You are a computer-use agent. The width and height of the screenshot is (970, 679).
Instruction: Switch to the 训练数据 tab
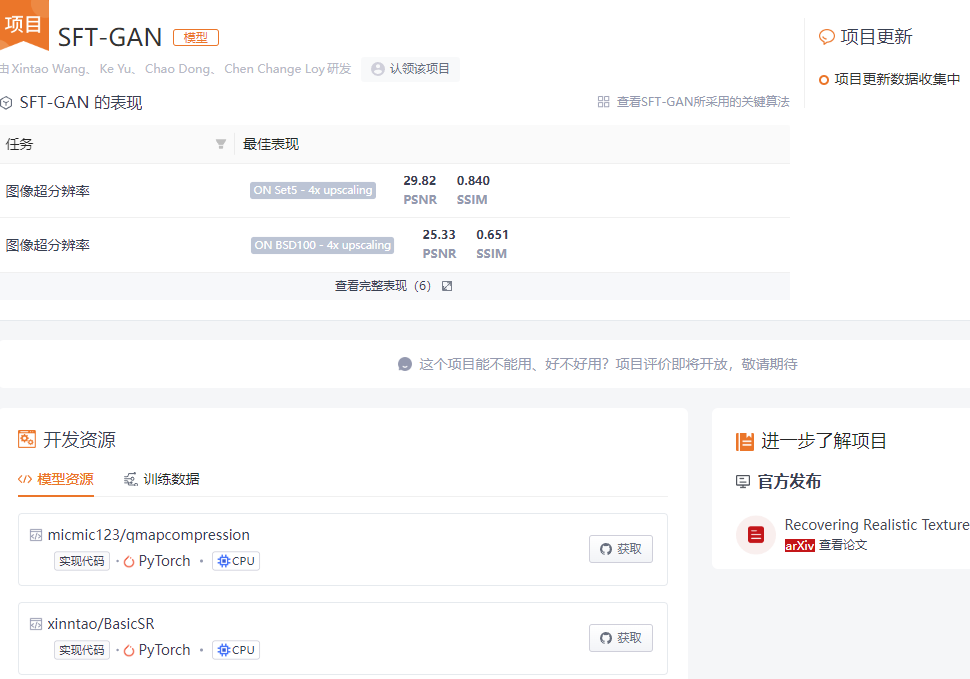coord(162,479)
